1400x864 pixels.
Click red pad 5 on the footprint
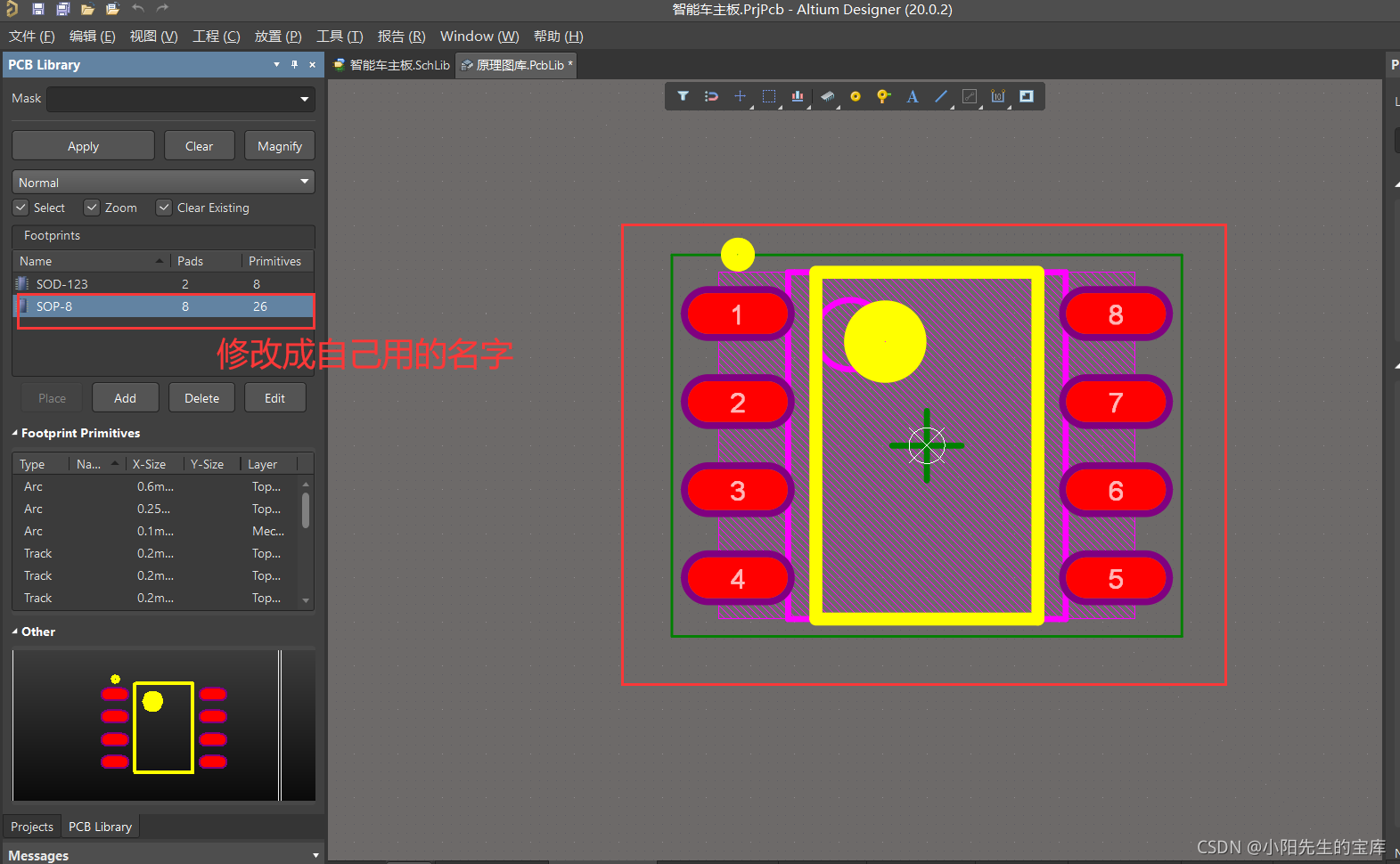tap(1116, 579)
